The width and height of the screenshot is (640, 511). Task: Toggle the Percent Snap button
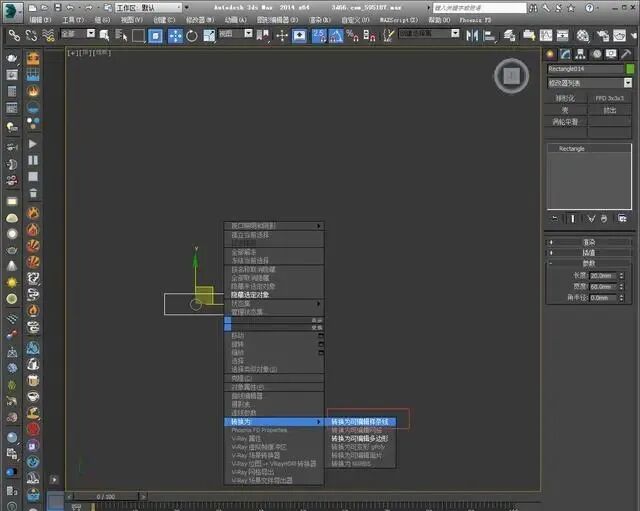pyautogui.click(x=352, y=36)
